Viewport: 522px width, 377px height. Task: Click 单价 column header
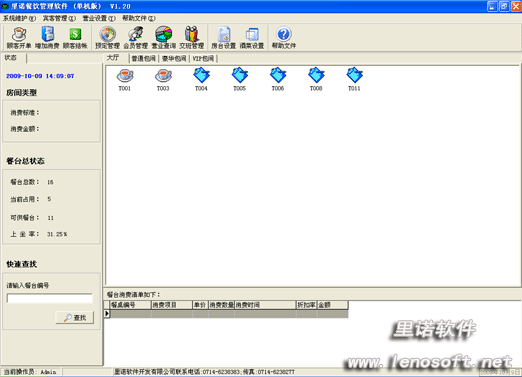[200, 305]
